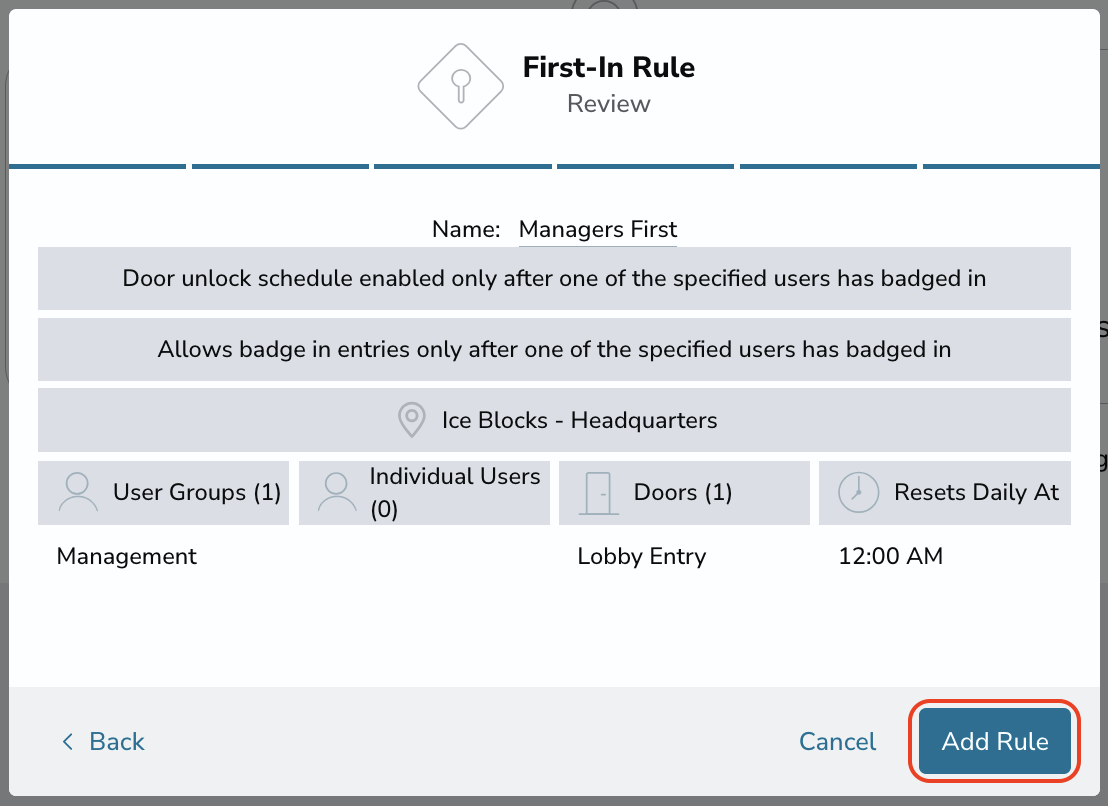Image resolution: width=1108 pixels, height=806 pixels.
Task: Edit the Managers First name field
Action: click(598, 229)
